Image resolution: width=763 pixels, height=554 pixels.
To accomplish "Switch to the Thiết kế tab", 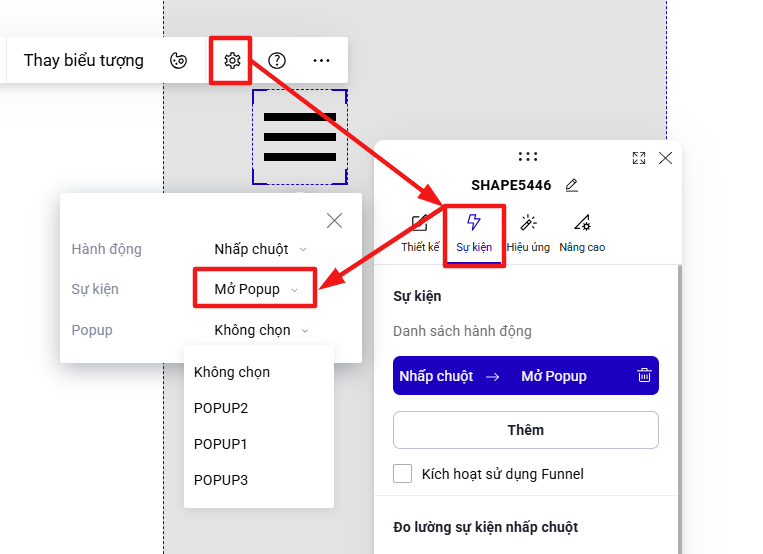I will [x=420, y=234].
